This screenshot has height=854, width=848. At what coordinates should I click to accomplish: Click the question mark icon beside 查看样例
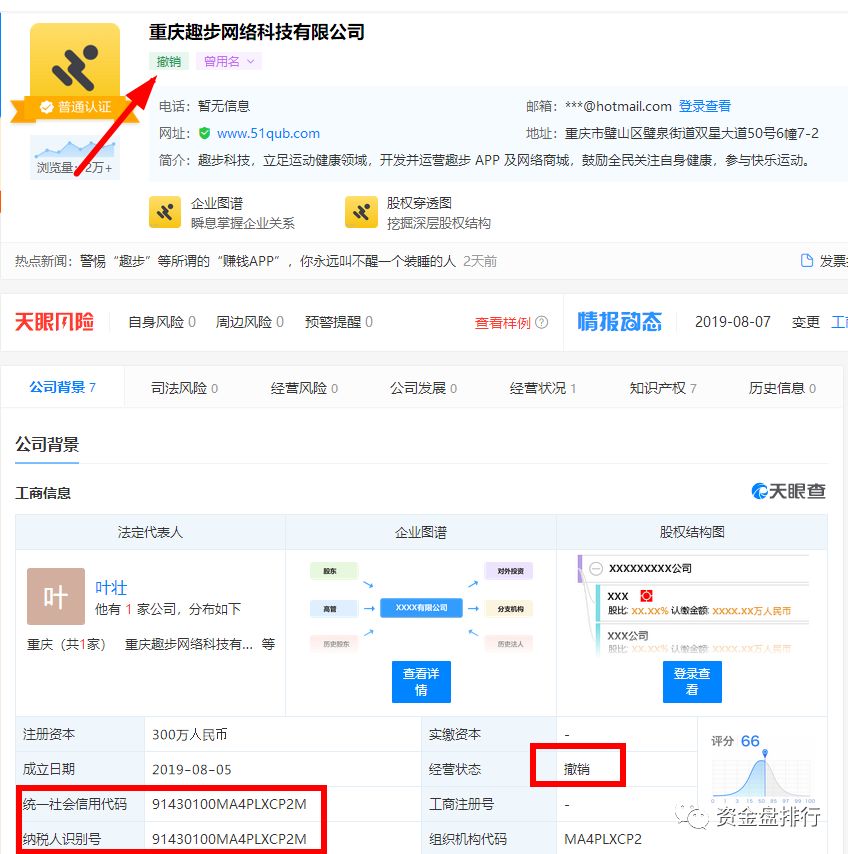pos(541,322)
